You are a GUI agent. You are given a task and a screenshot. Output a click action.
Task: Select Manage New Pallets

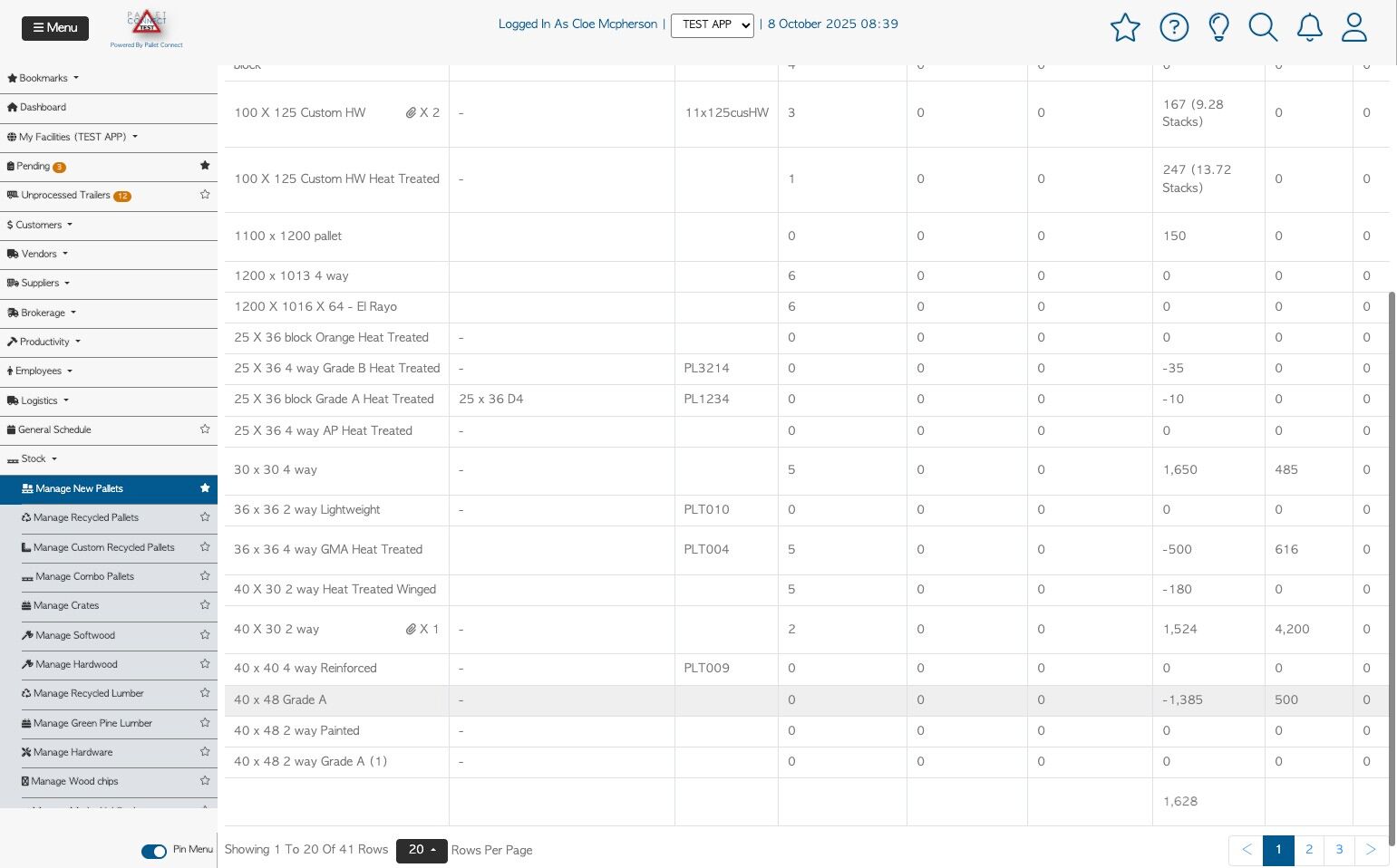click(x=73, y=488)
